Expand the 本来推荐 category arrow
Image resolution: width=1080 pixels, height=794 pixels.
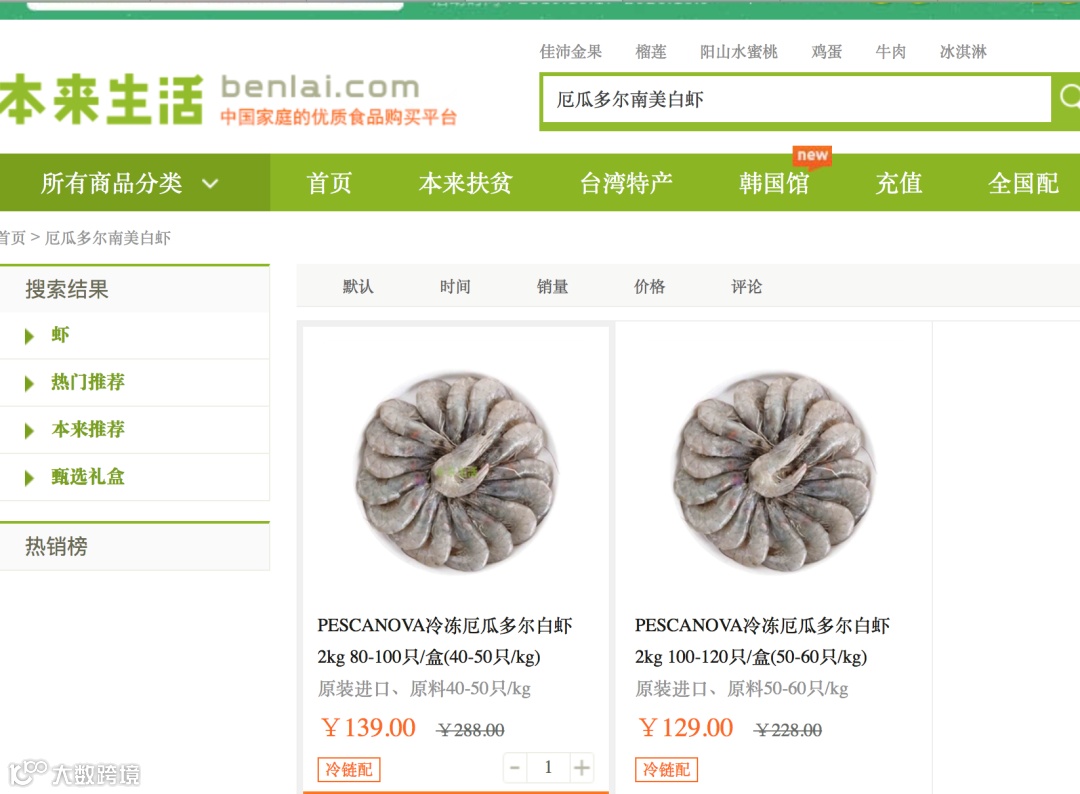click(29, 430)
